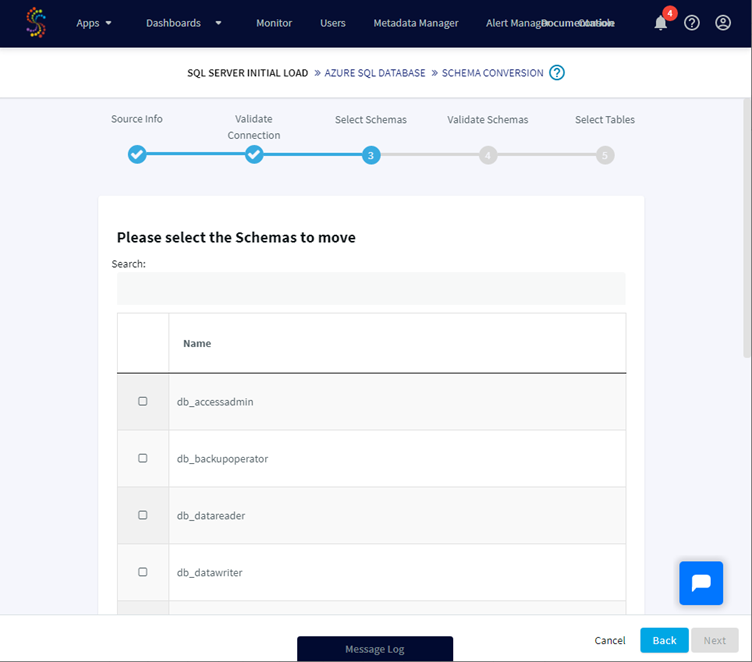Image resolution: width=752 pixels, height=662 pixels.
Task: Click the Source Info step label
Action: tap(137, 119)
